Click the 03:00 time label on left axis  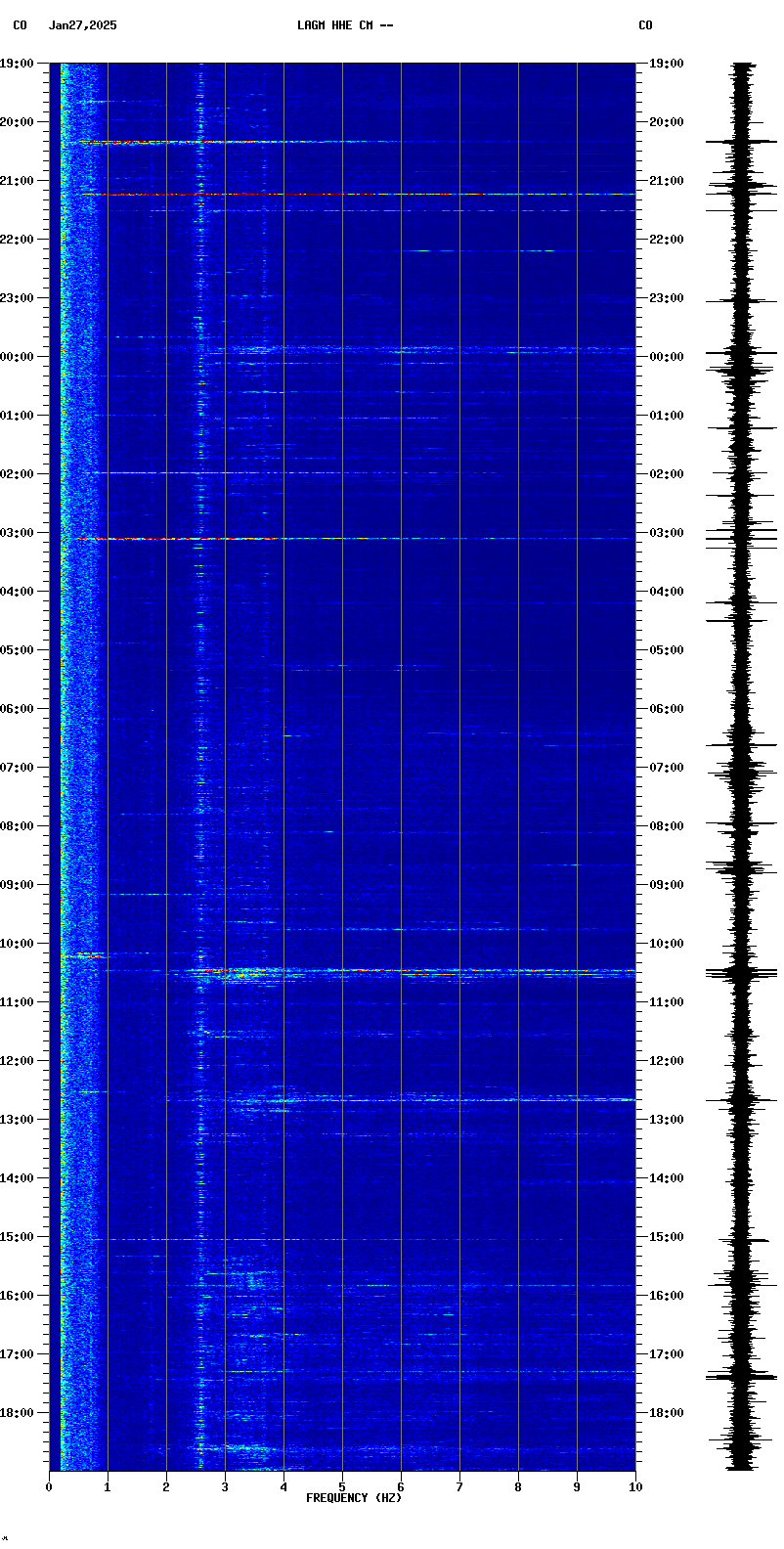(18, 533)
